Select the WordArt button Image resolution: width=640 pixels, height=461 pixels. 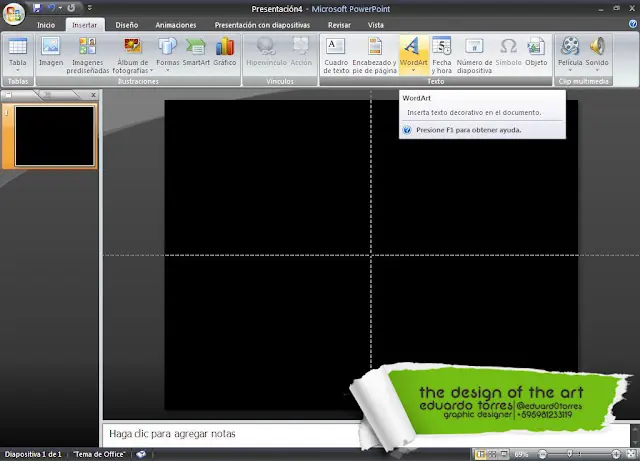click(413, 52)
